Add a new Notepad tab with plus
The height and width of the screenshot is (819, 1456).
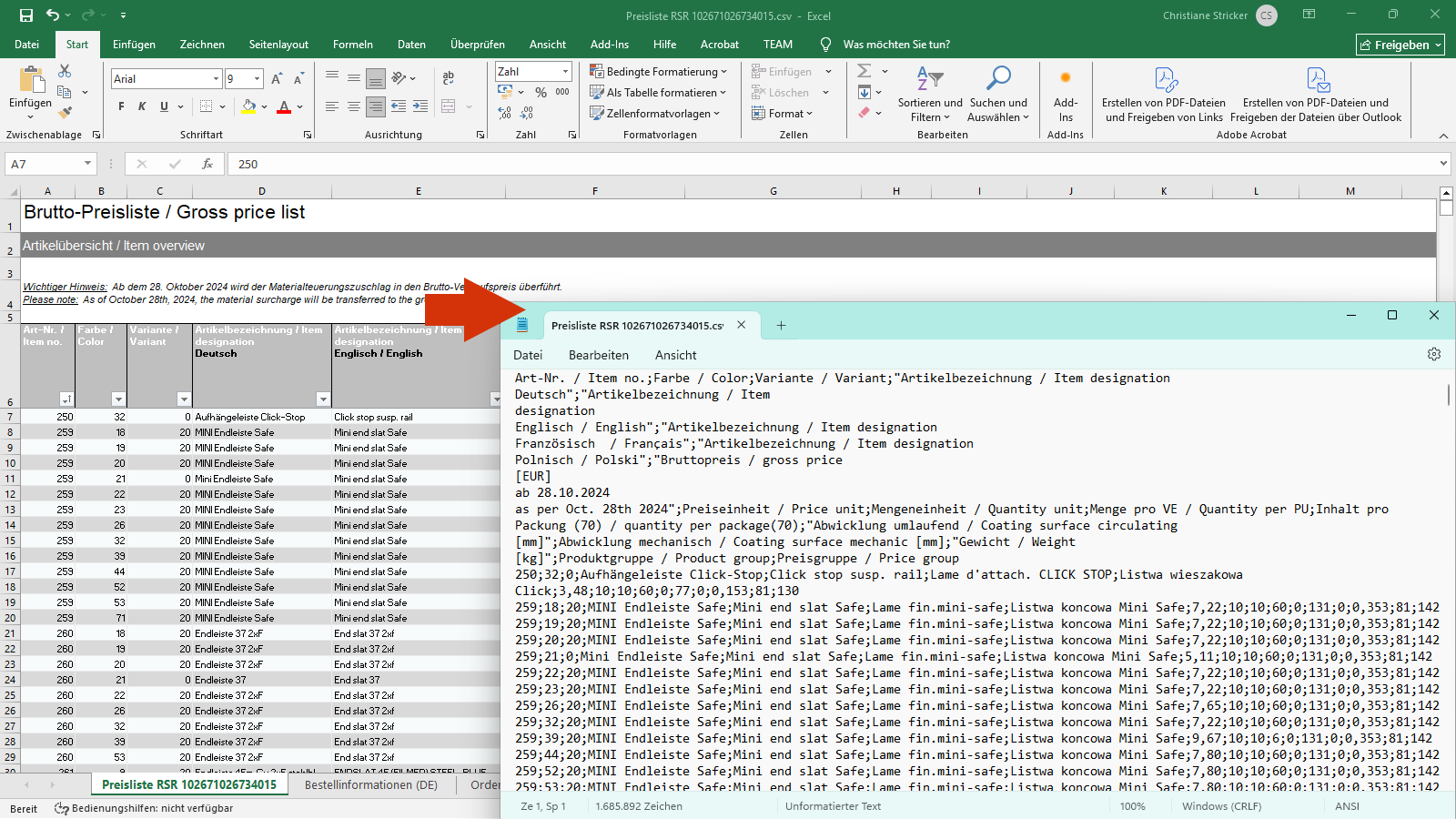[x=781, y=326]
